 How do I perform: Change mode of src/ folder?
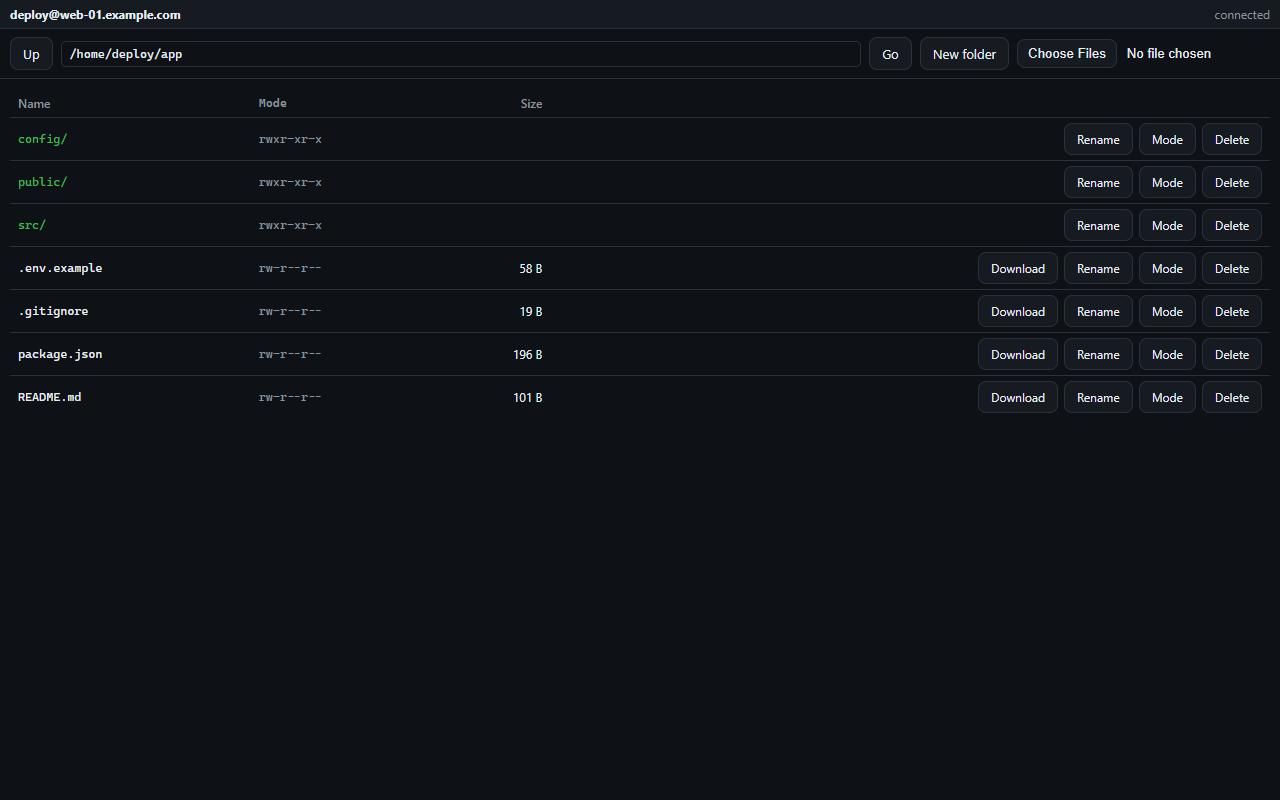1167,226
